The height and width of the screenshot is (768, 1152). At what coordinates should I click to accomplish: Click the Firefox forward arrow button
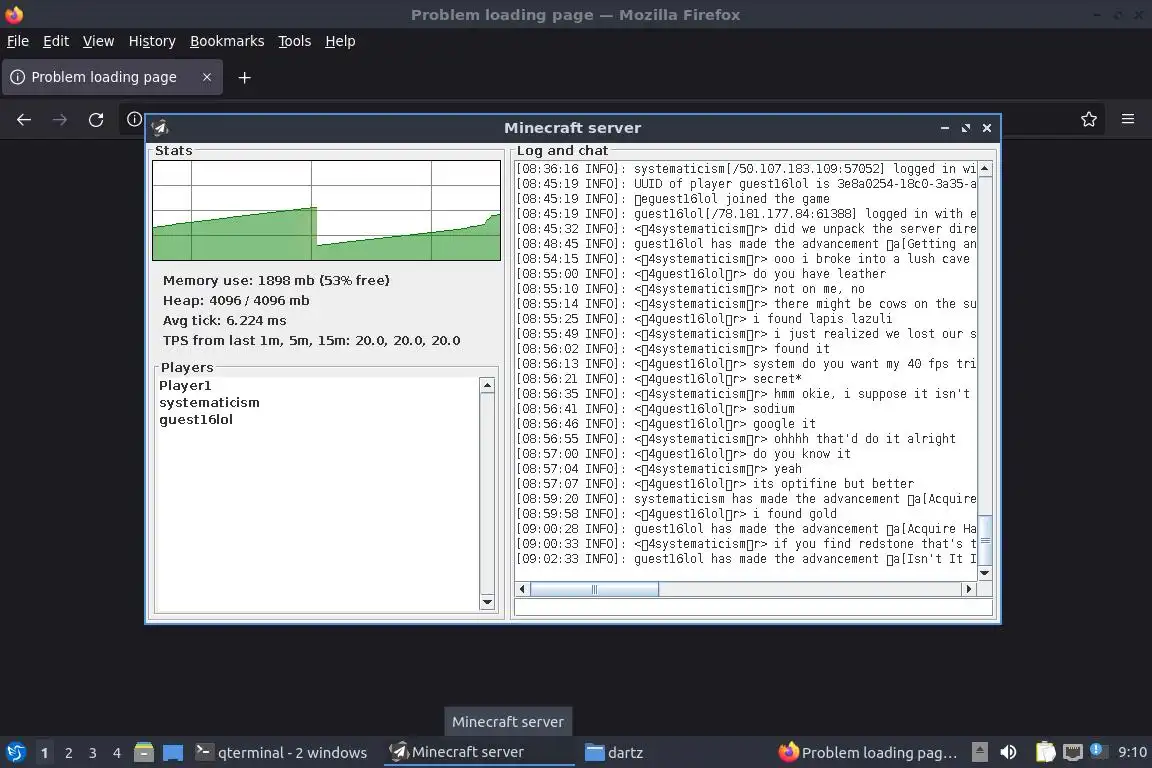click(x=60, y=119)
